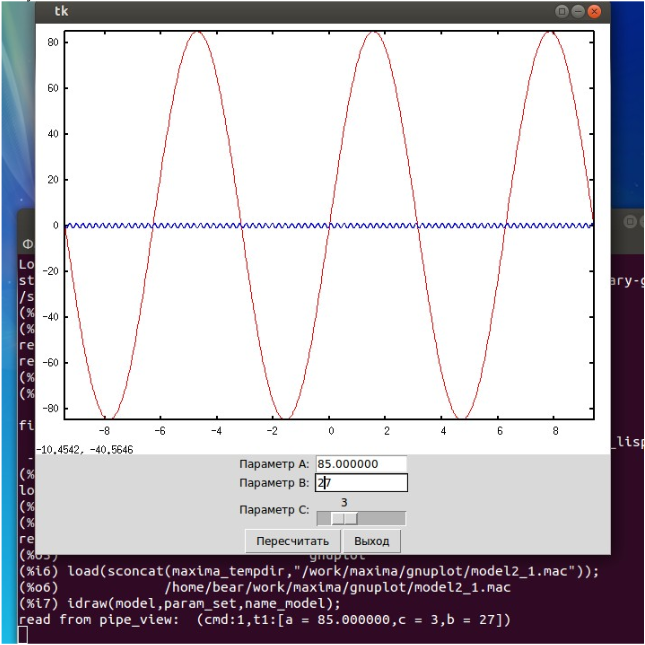Maximize the tk window

click(580, 11)
